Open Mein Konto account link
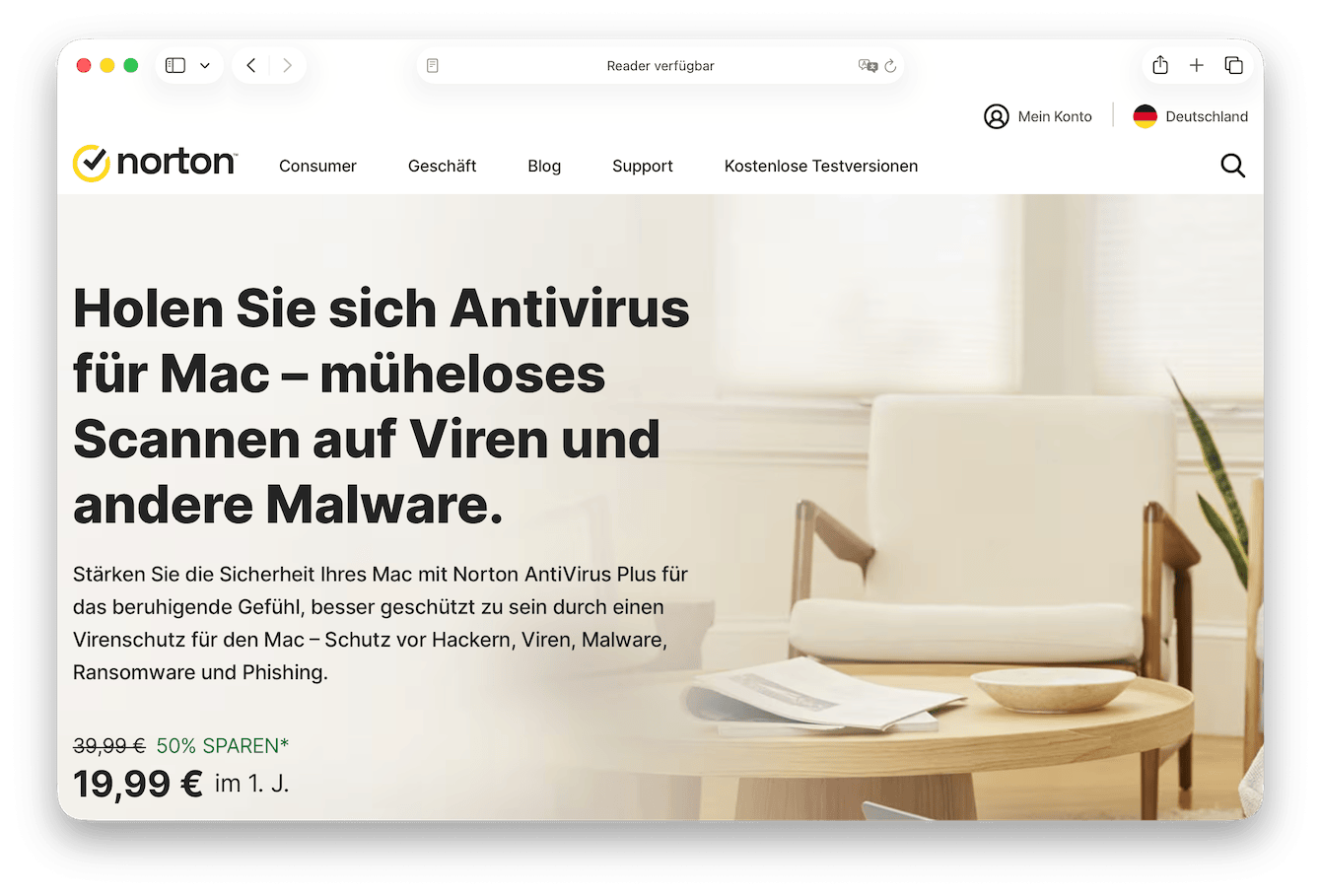 click(1038, 116)
